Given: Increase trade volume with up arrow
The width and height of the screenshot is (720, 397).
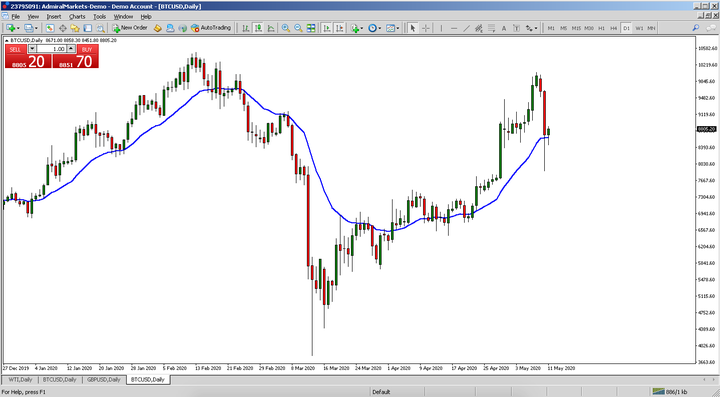Looking at the screenshot, I should coord(71,49).
